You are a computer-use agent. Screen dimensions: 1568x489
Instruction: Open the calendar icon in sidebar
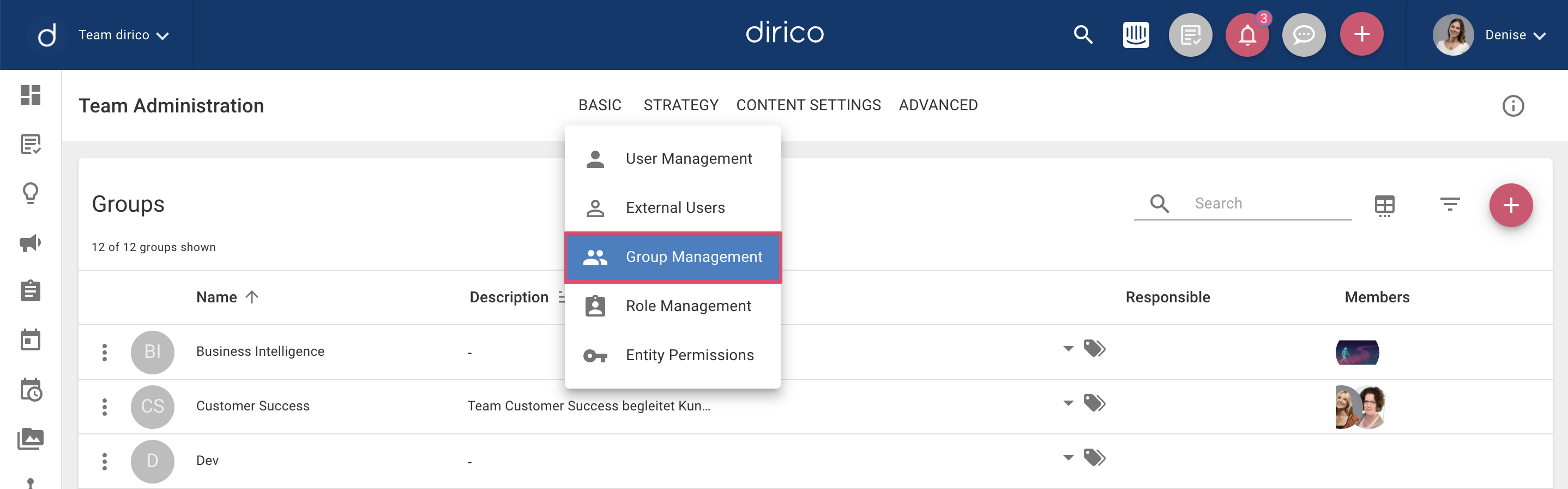(x=31, y=340)
